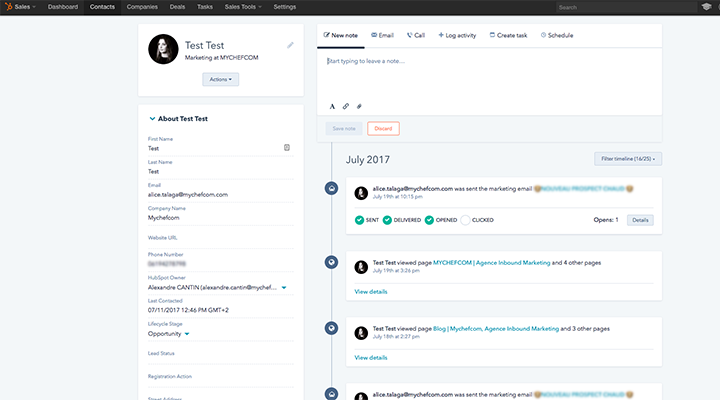
Task: Insert a link in the note
Action: coord(346,106)
